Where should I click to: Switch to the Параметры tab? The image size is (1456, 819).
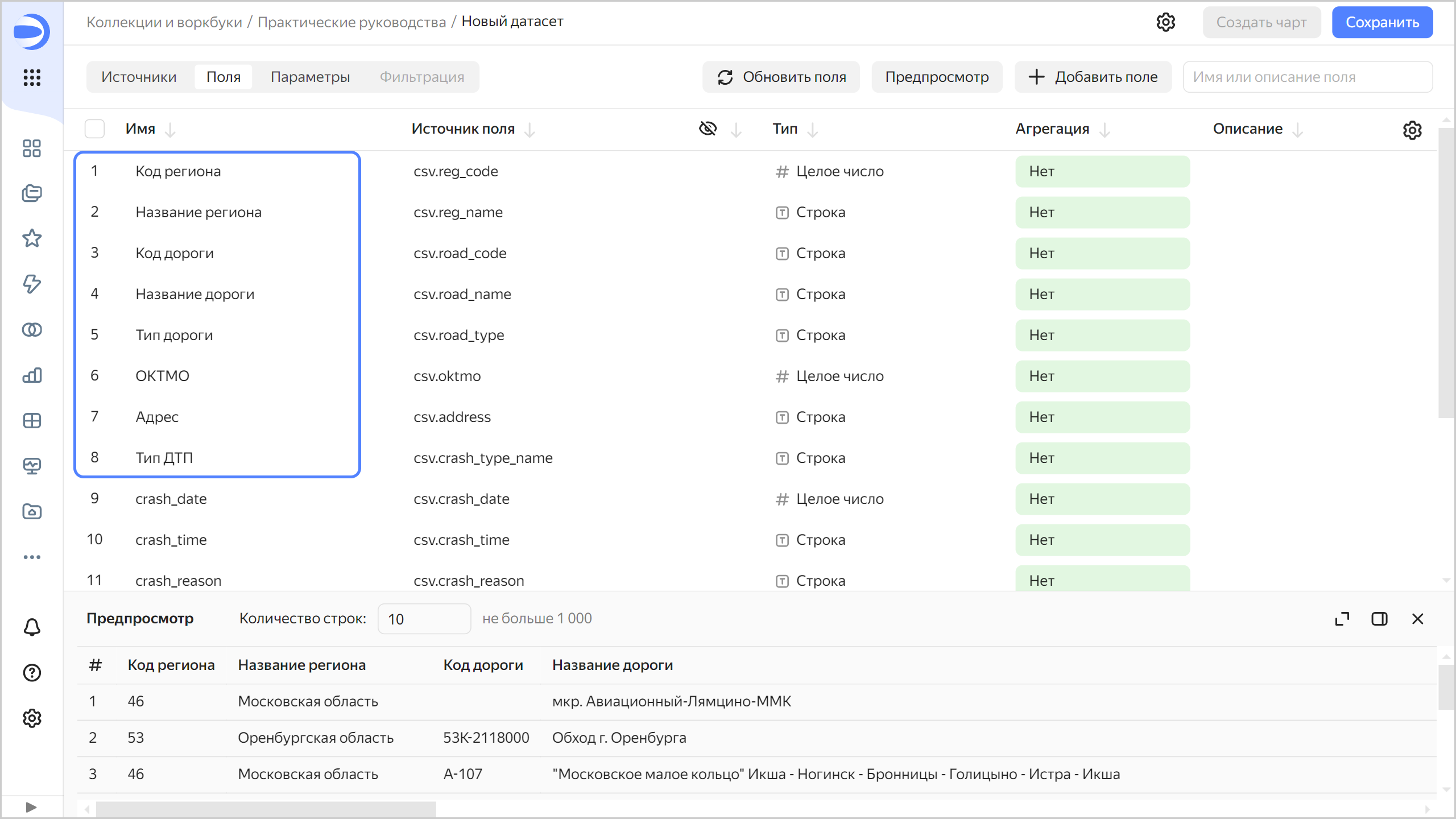[310, 77]
